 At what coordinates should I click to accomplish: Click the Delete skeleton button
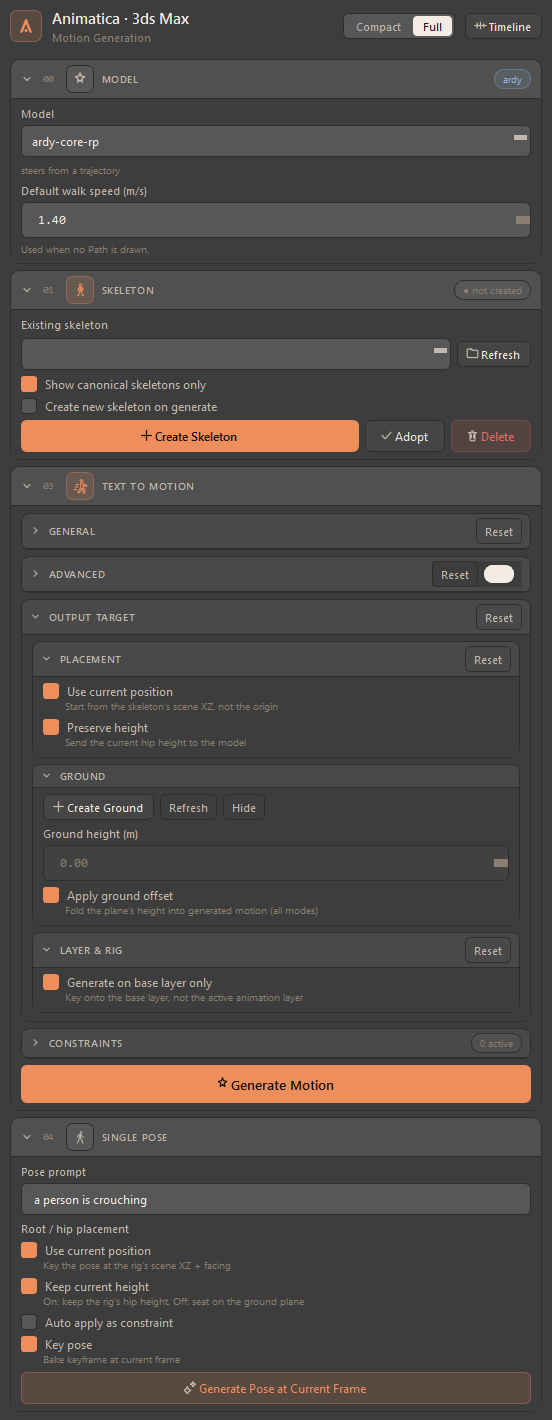coord(491,436)
